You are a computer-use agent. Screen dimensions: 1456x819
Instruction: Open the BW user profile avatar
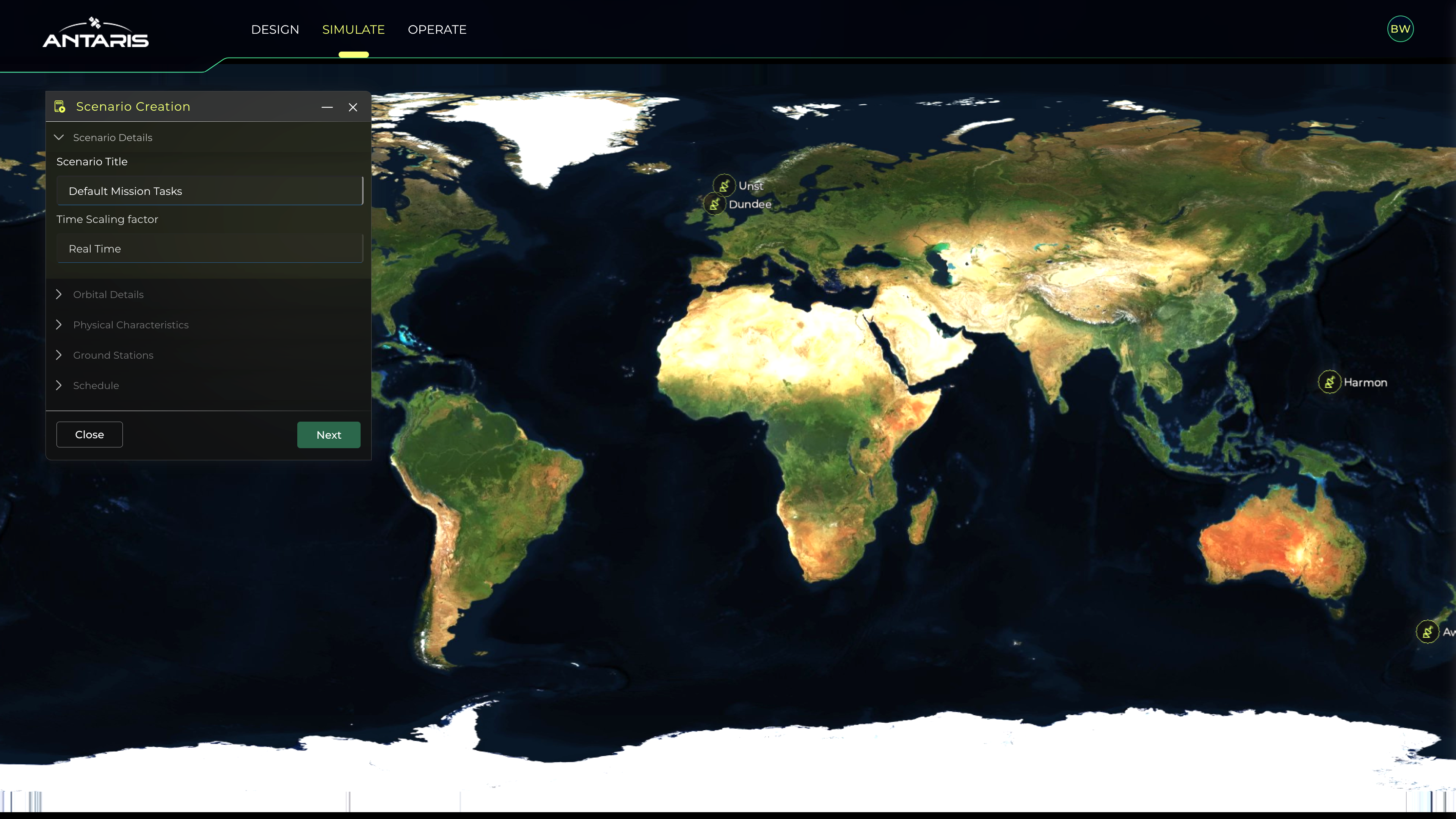(x=1401, y=29)
